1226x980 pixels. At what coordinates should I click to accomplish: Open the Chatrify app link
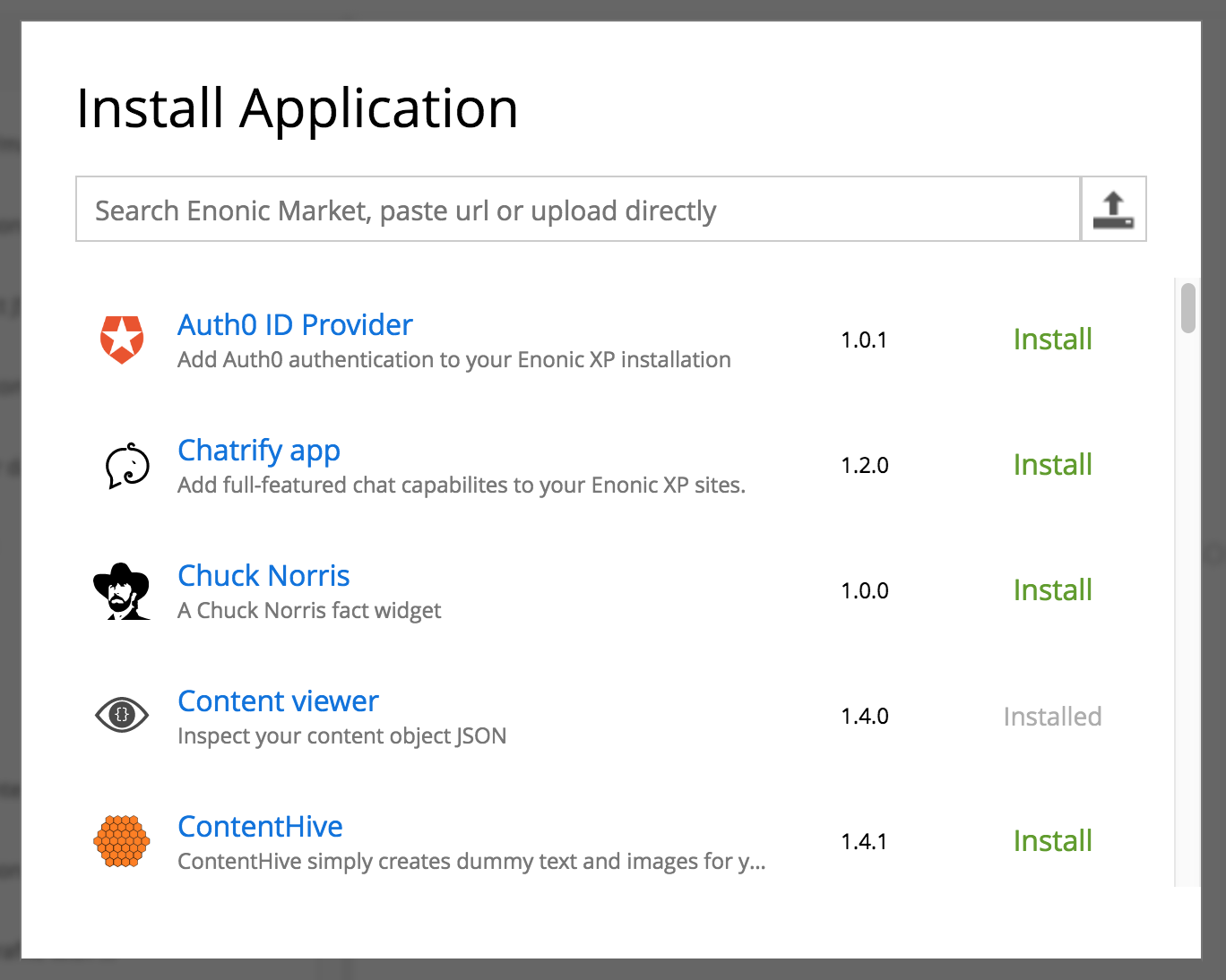[259, 450]
